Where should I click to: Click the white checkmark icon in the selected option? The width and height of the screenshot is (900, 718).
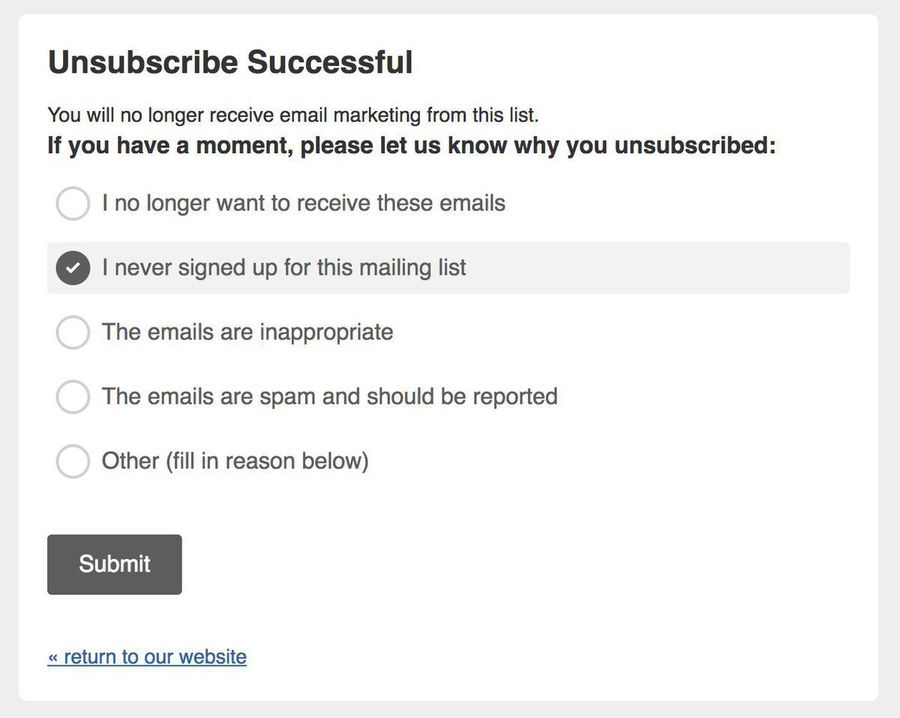[x=73, y=268]
